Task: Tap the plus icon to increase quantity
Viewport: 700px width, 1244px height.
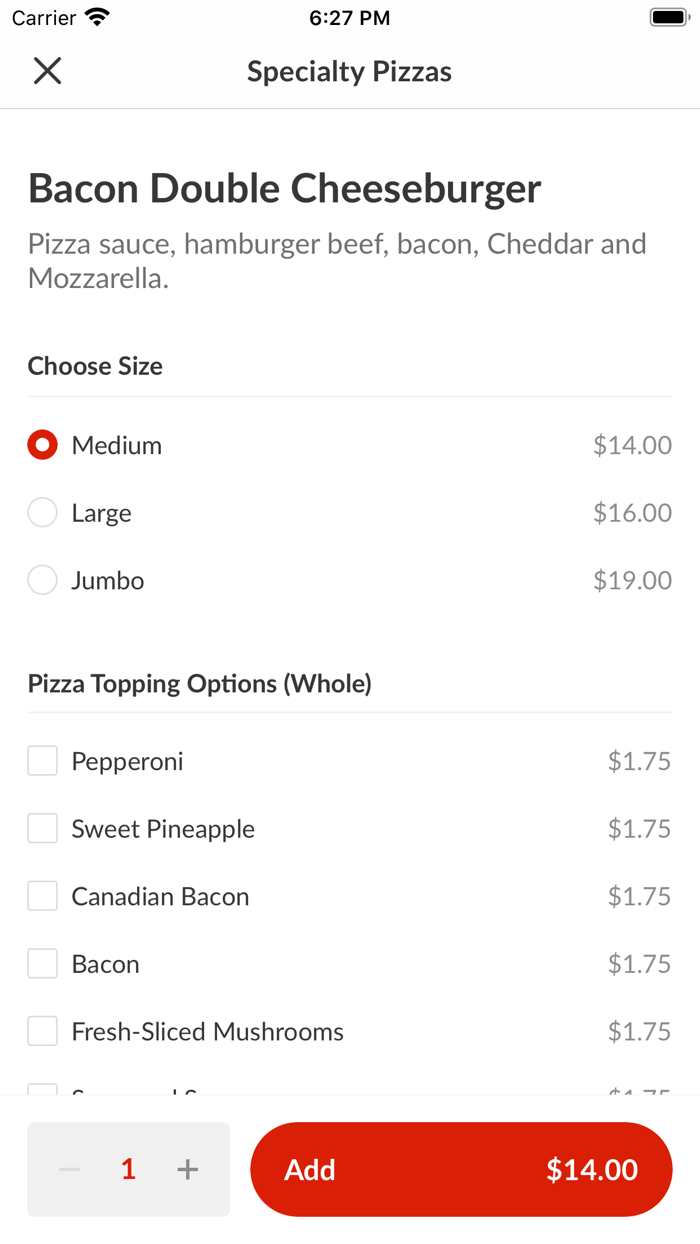Action: point(187,1168)
